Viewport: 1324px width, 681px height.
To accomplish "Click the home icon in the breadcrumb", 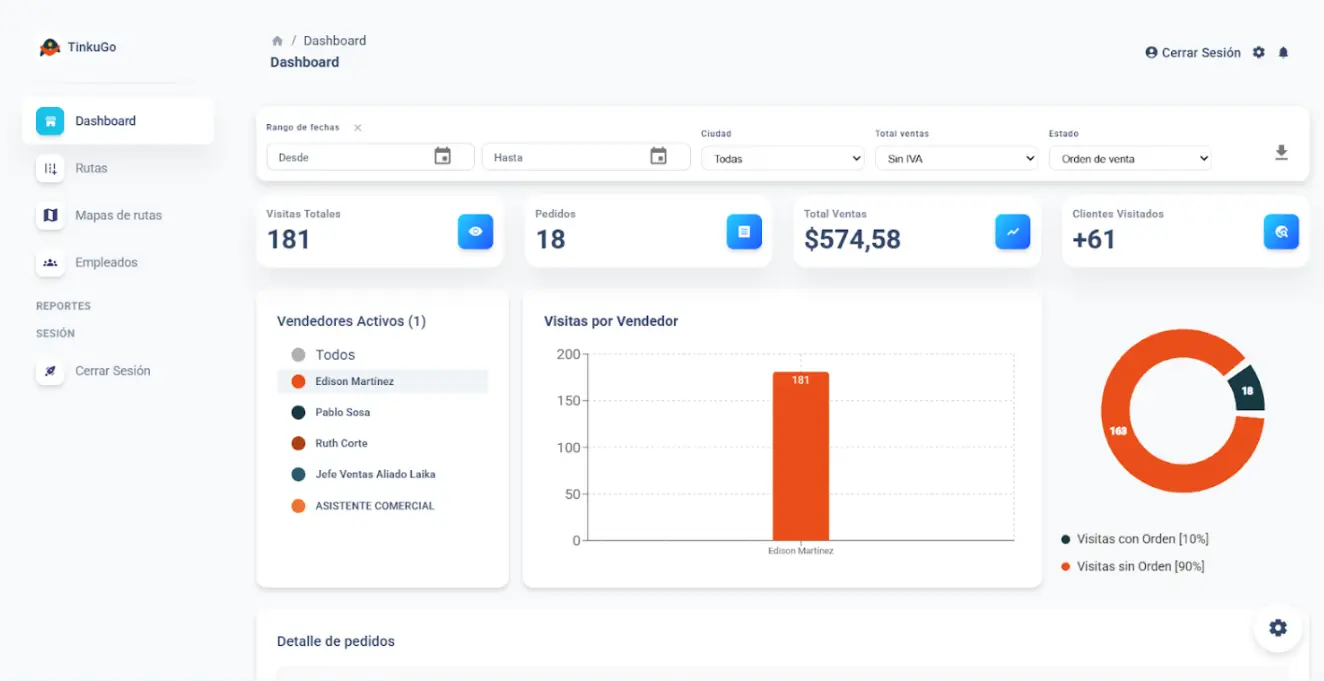I will point(277,41).
